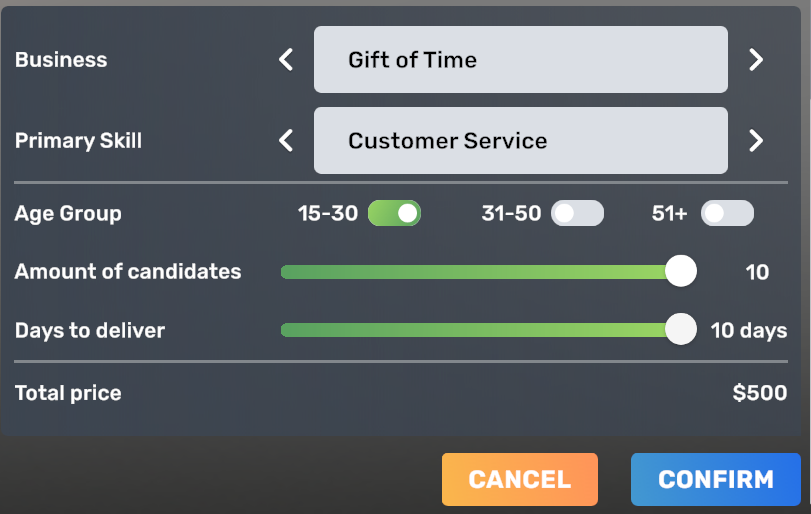Click the Amount of candidates slider handle
Viewport: 811px width, 514px height.
(x=681, y=271)
